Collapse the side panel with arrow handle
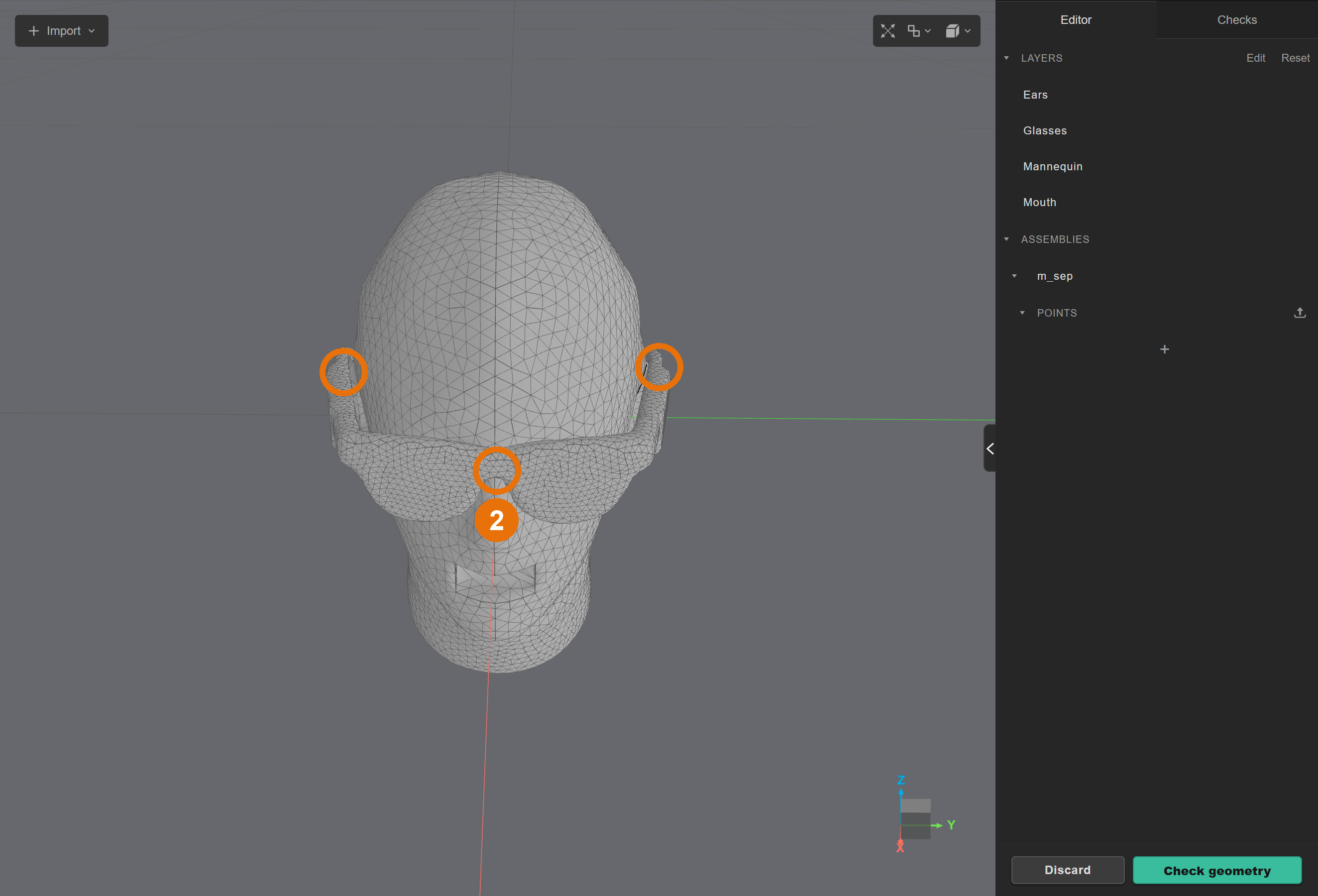 pos(989,448)
